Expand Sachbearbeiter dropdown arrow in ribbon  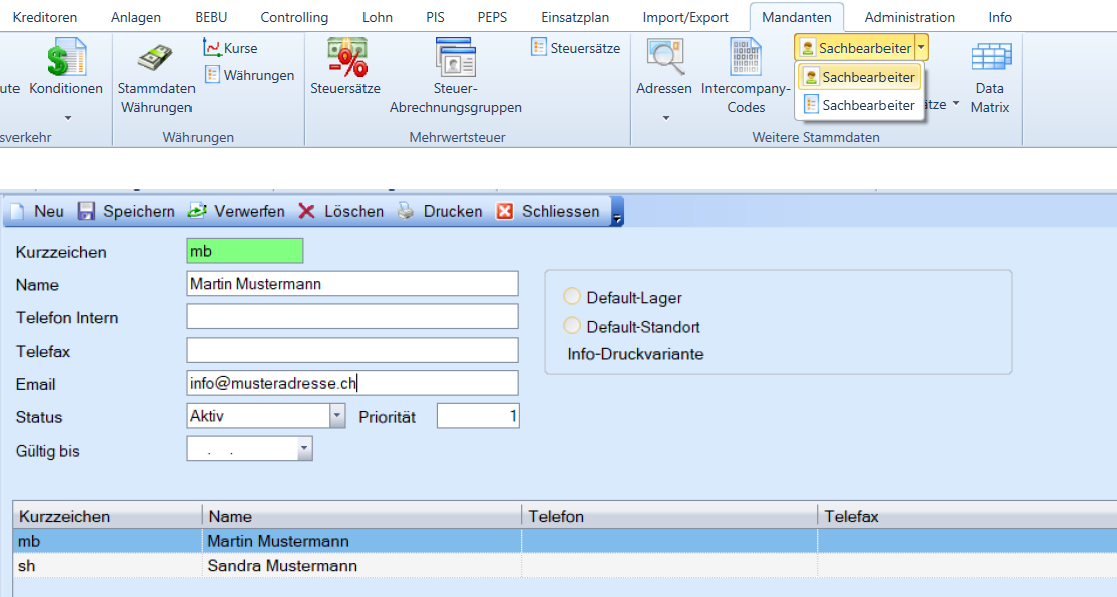(921, 48)
